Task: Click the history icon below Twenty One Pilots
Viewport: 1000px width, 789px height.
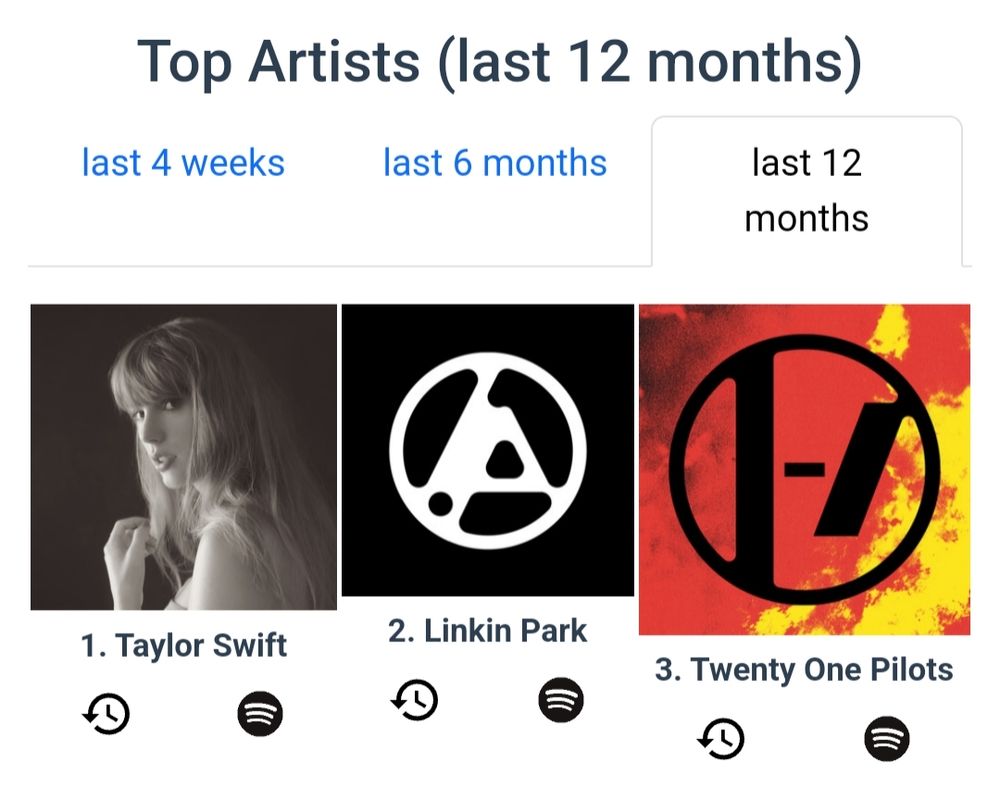Action: point(720,738)
